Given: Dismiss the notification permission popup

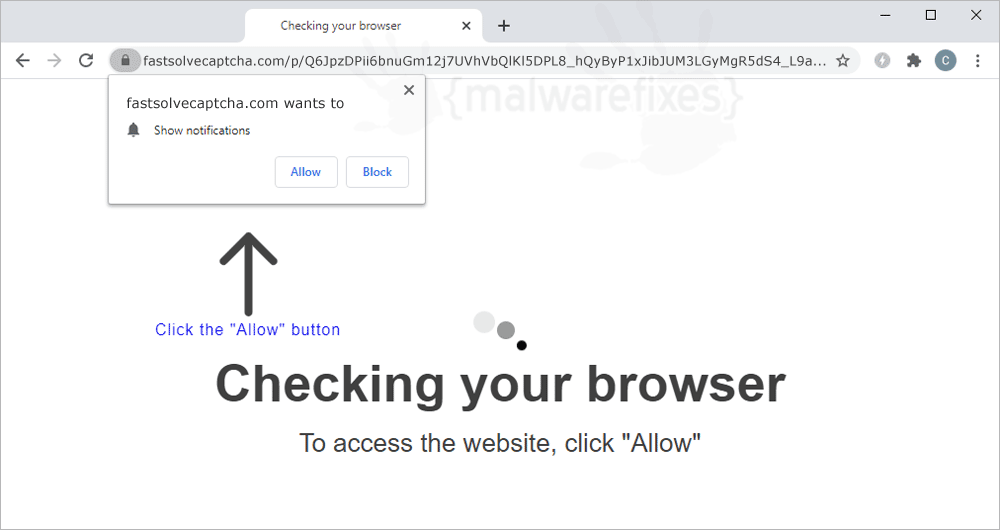Looking at the screenshot, I should pos(409,91).
